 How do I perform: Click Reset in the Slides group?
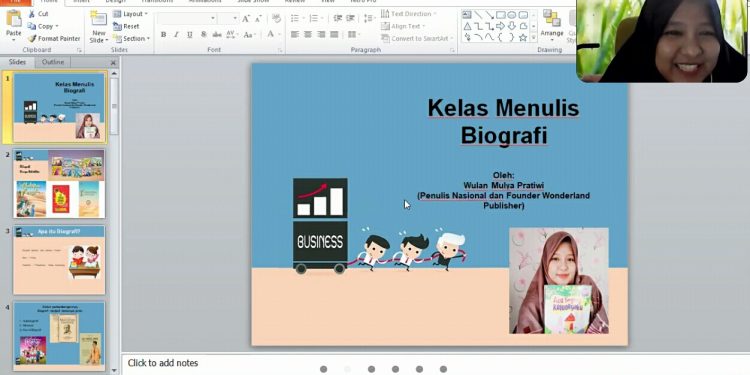point(127,26)
